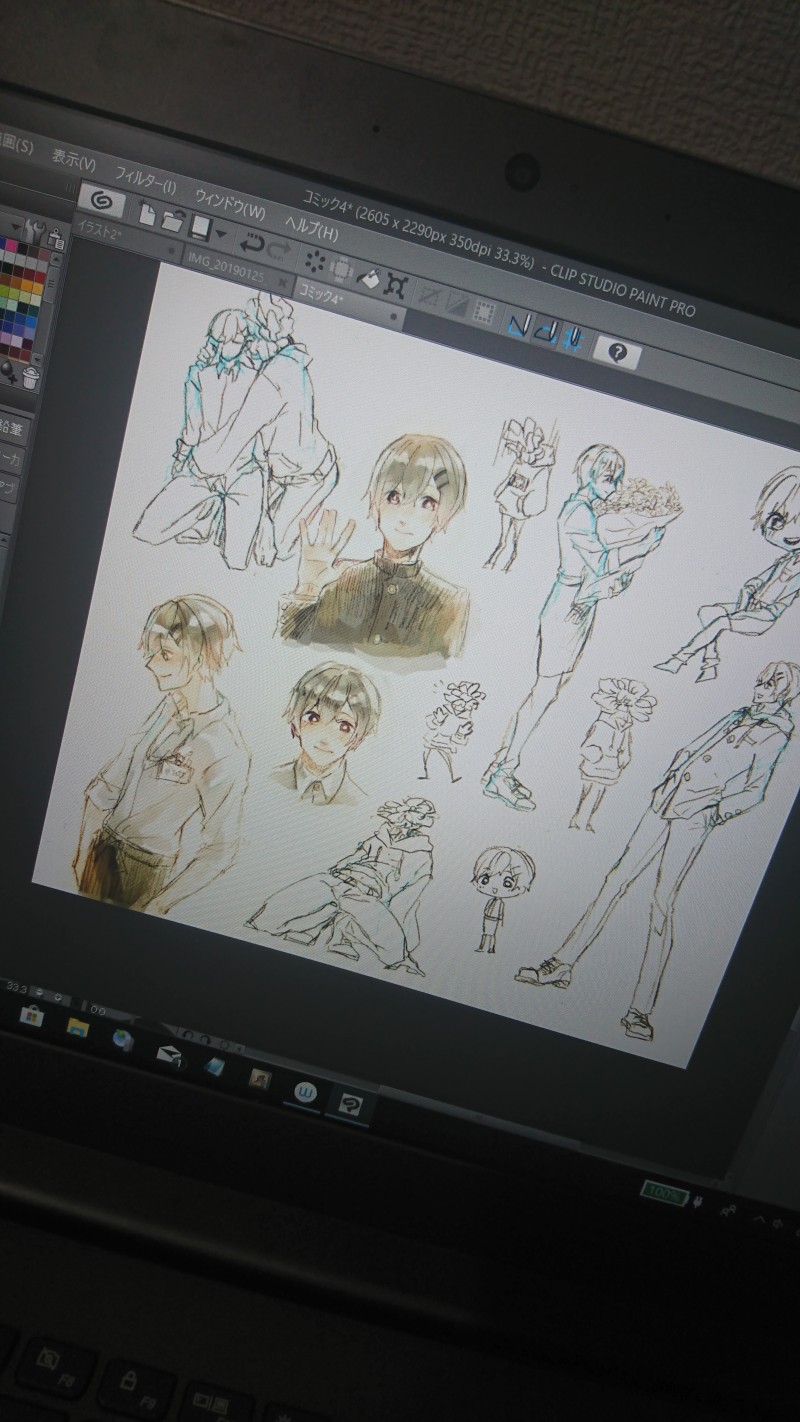The height and width of the screenshot is (1422, 800).
Task: Toggle show selection border icon
Action: tap(484, 312)
